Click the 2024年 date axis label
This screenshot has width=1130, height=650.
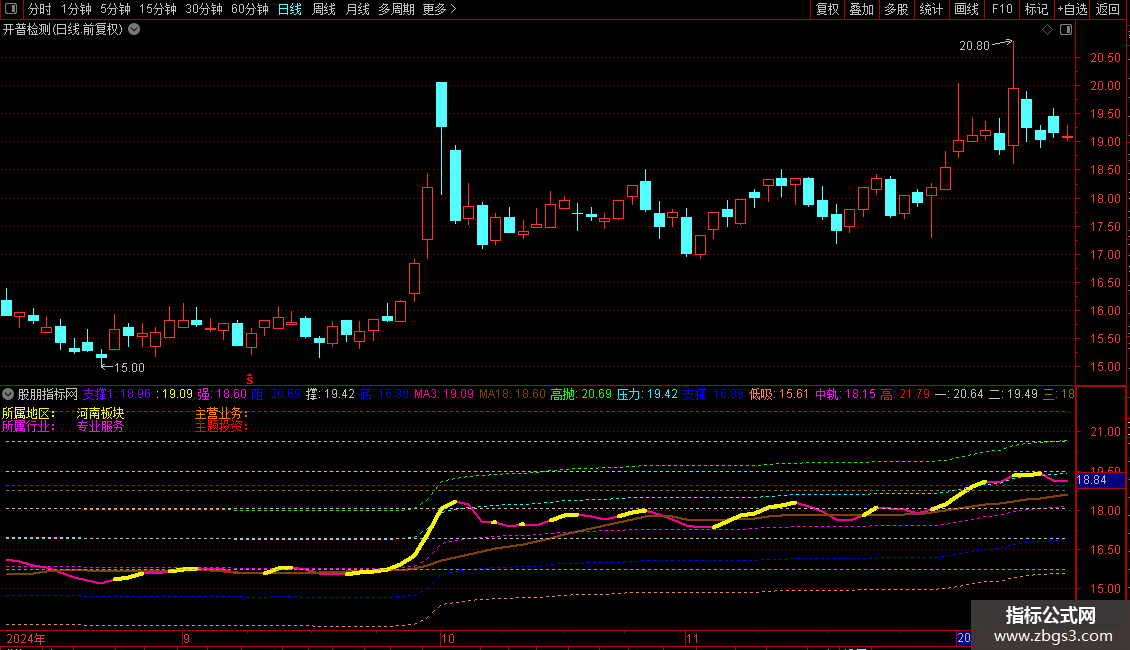click(x=26, y=638)
